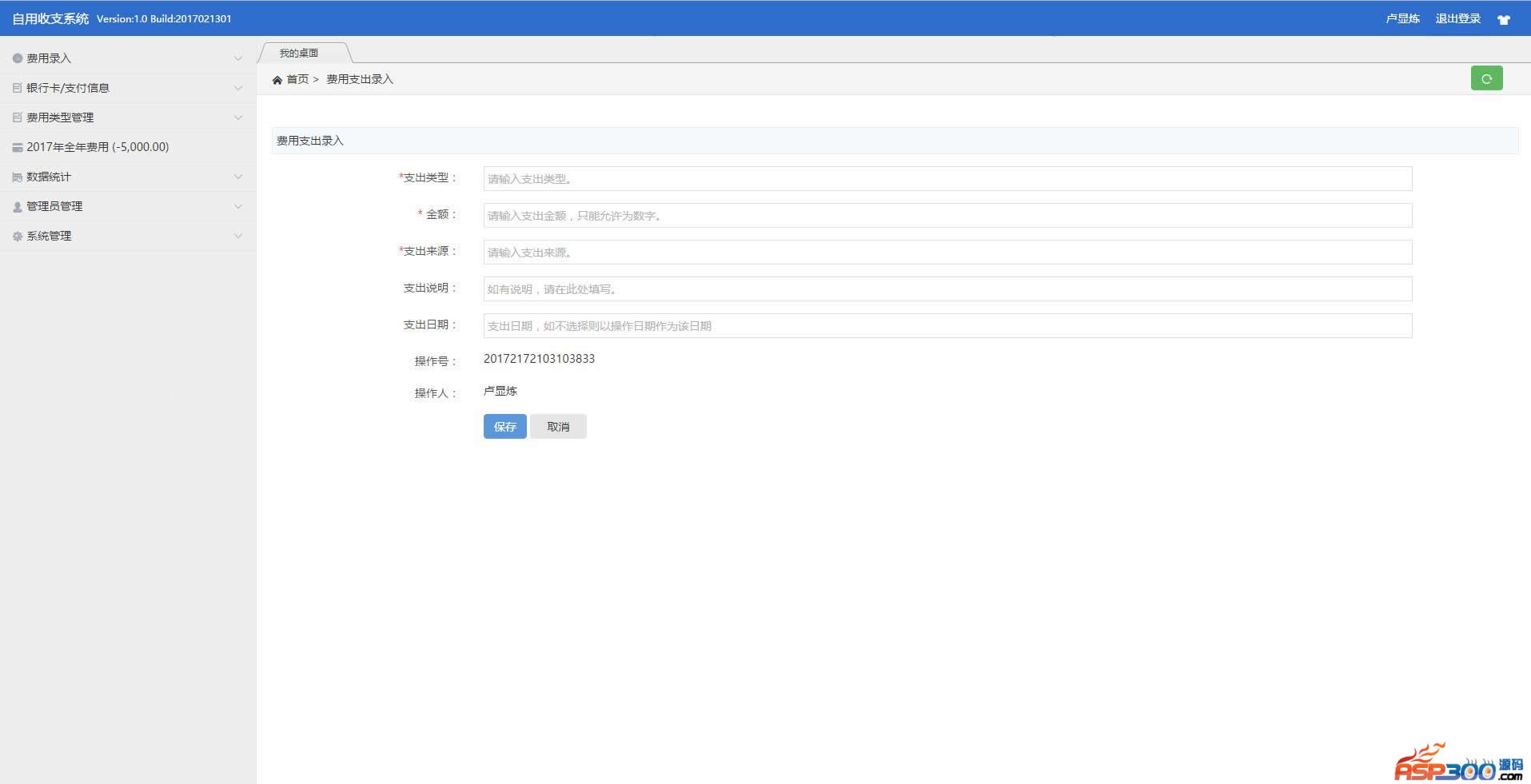Screen dimensions: 1531x784
Task: Open the 2017年全年费用 menu item
Action: [x=98, y=147]
